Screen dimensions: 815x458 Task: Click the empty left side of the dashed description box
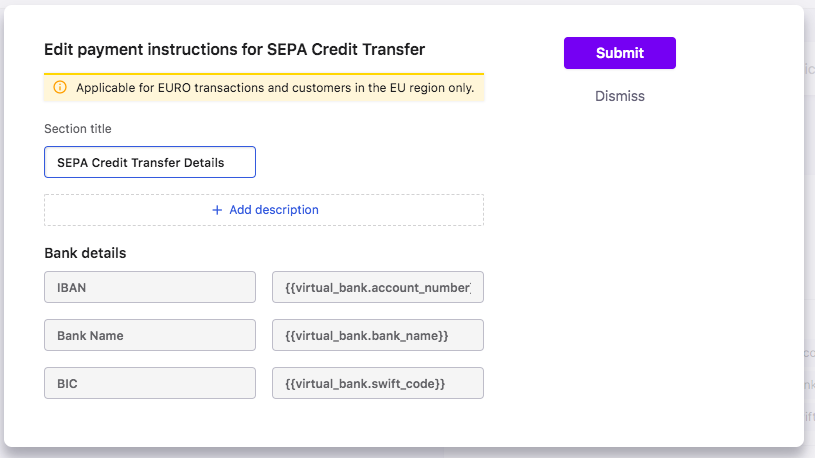127,210
